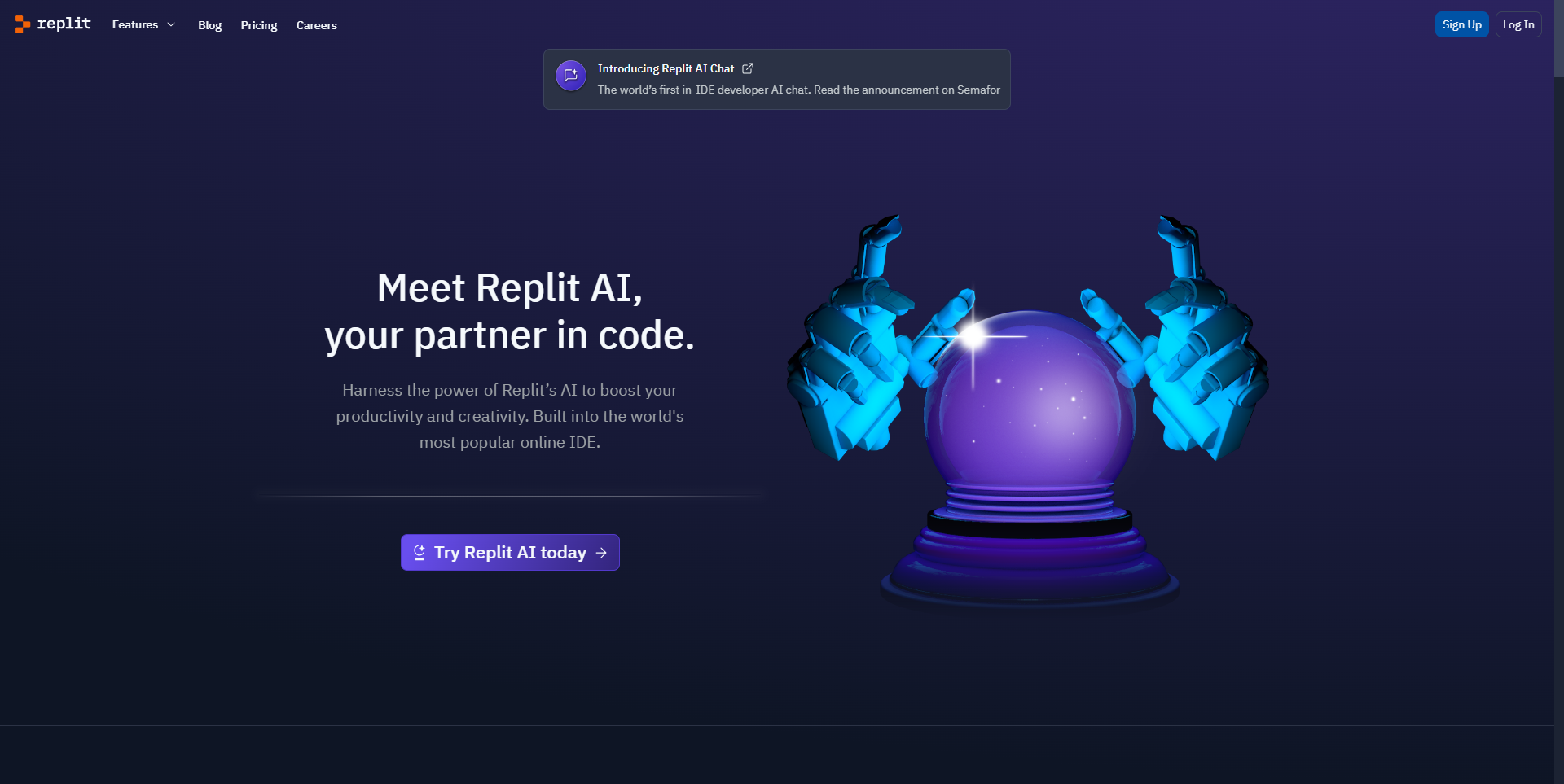Click Try Replit AI today button

(510, 552)
